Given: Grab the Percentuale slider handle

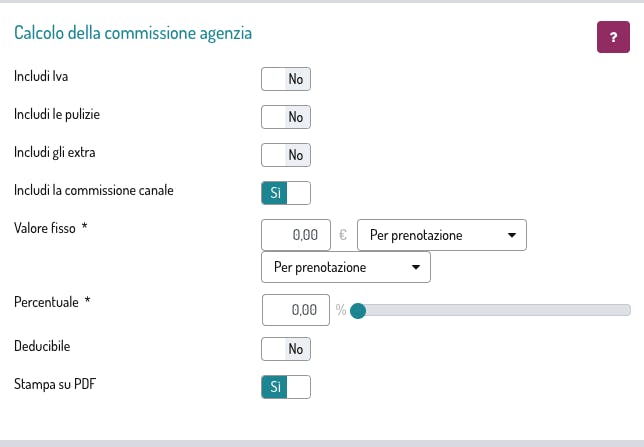Looking at the screenshot, I should pos(358,310).
